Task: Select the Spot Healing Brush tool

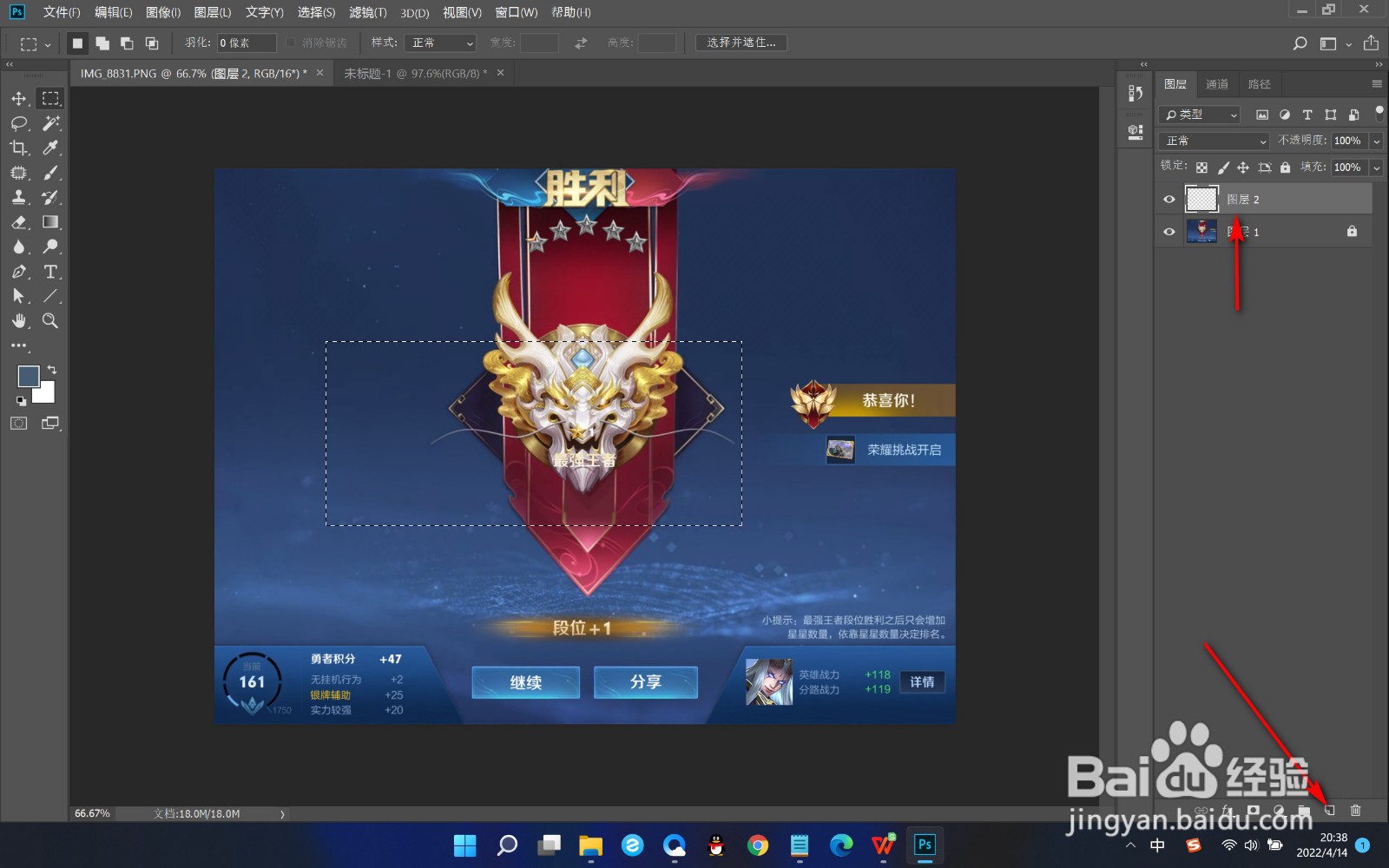Action: 18,173
